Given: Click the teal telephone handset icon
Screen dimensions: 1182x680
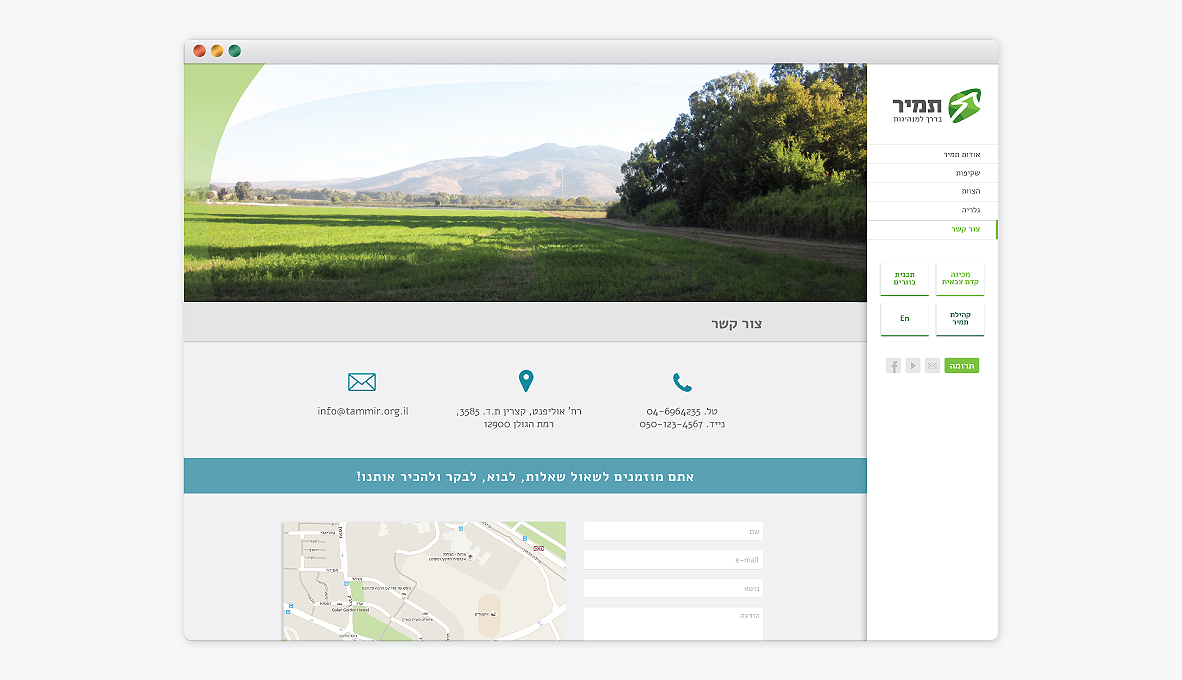Looking at the screenshot, I should click(682, 382).
